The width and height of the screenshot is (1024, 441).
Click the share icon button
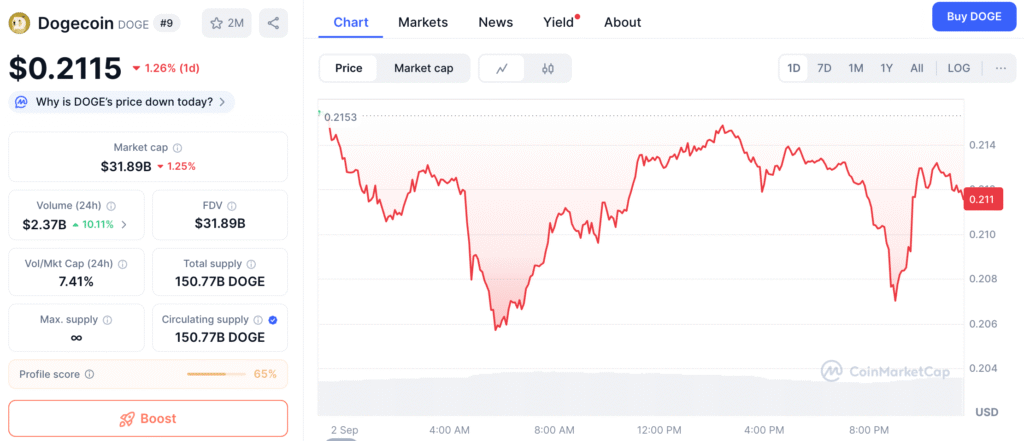pos(274,24)
